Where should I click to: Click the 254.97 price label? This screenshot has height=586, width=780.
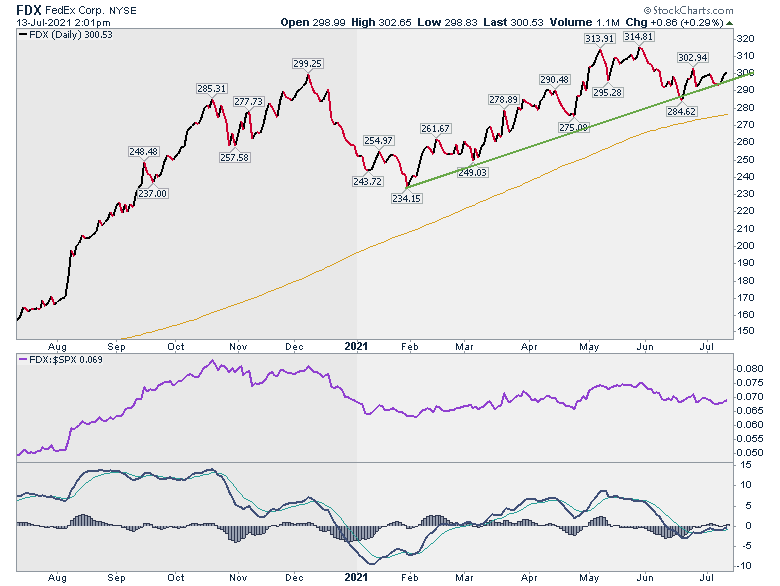click(379, 141)
